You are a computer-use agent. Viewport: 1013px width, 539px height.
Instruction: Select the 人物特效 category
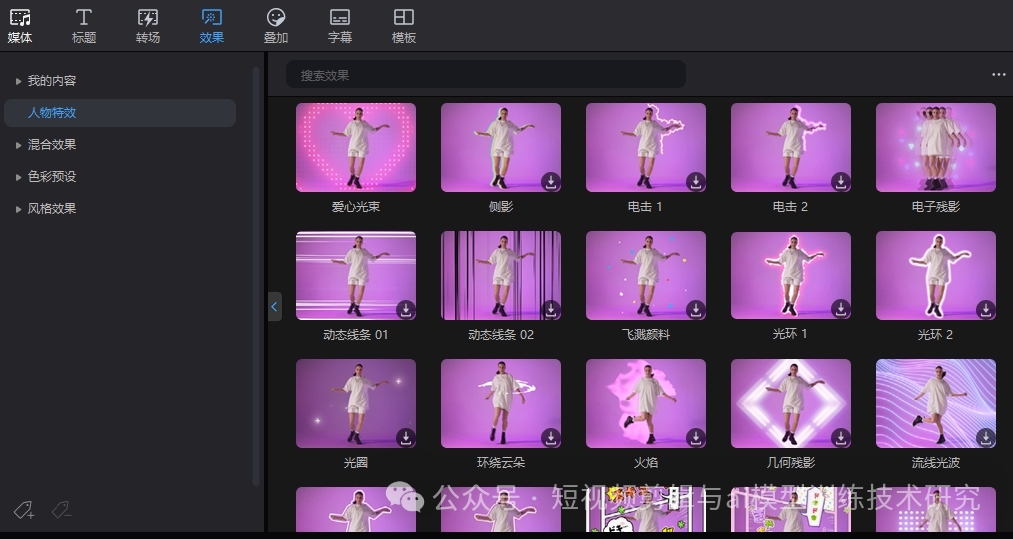tap(120, 112)
